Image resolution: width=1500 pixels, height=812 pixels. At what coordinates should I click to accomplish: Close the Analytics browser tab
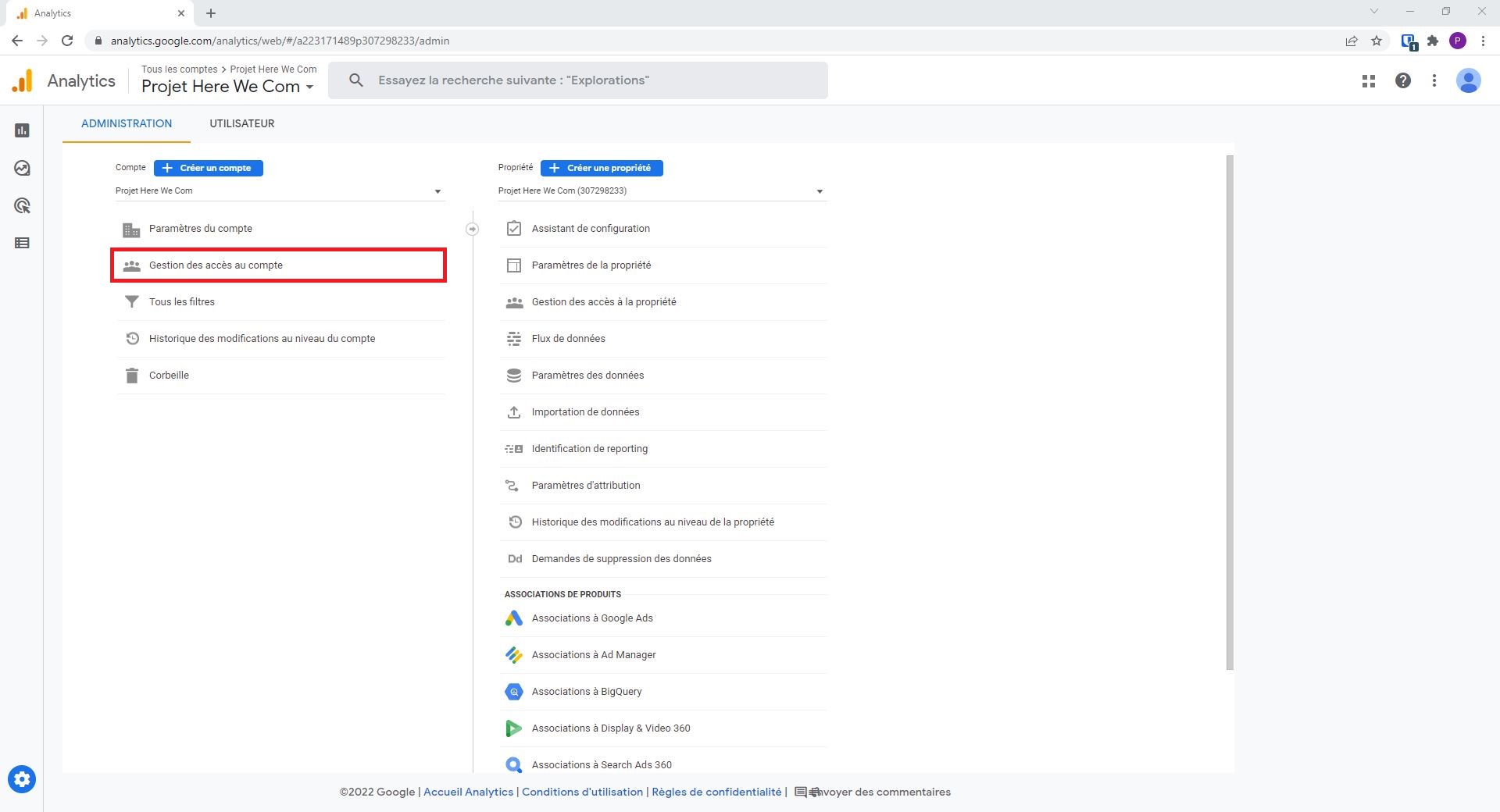click(x=181, y=13)
